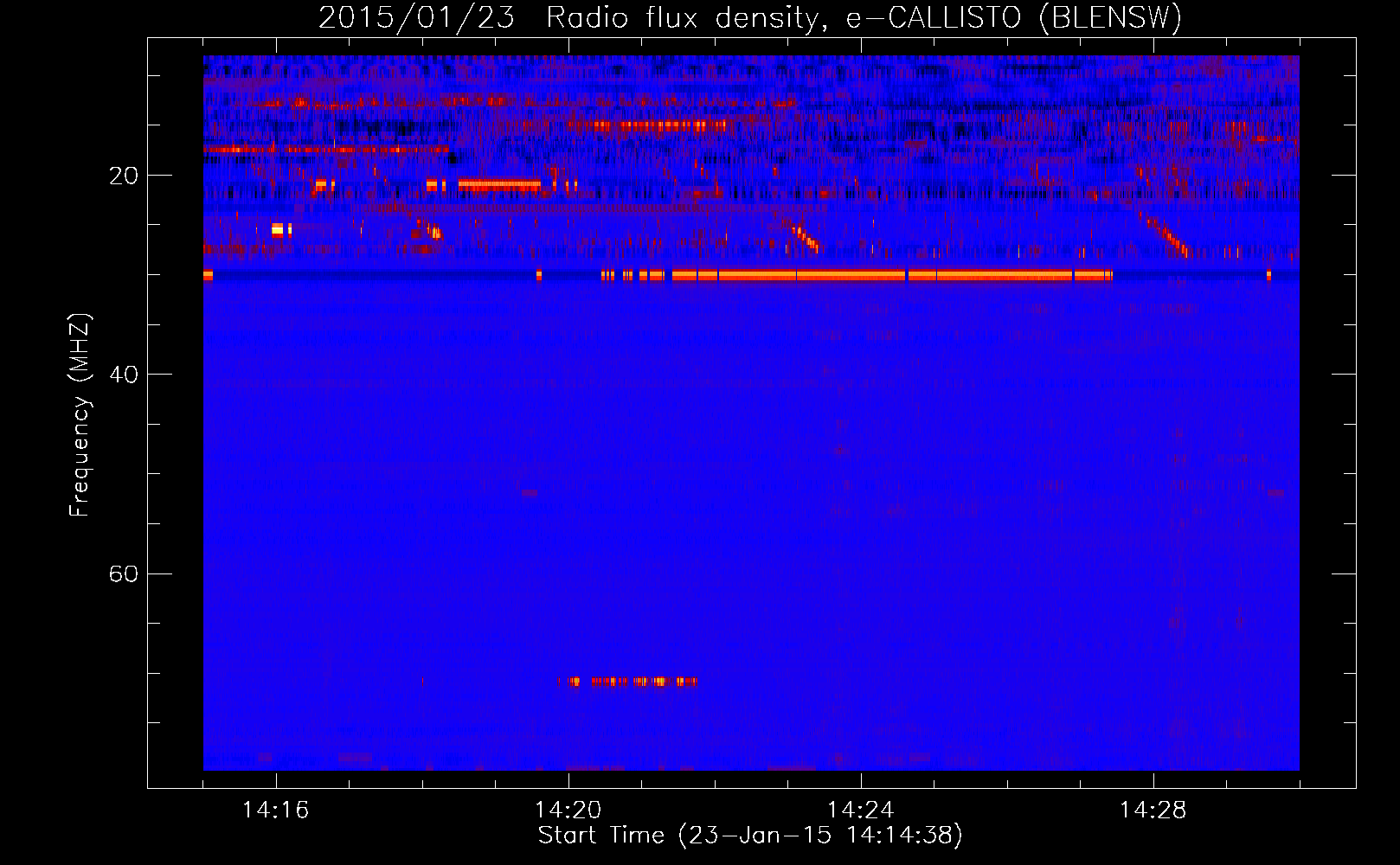Click the 14:16 time tick label
The width and height of the screenshot is (1400, 865).
click(x=275, y=811)
